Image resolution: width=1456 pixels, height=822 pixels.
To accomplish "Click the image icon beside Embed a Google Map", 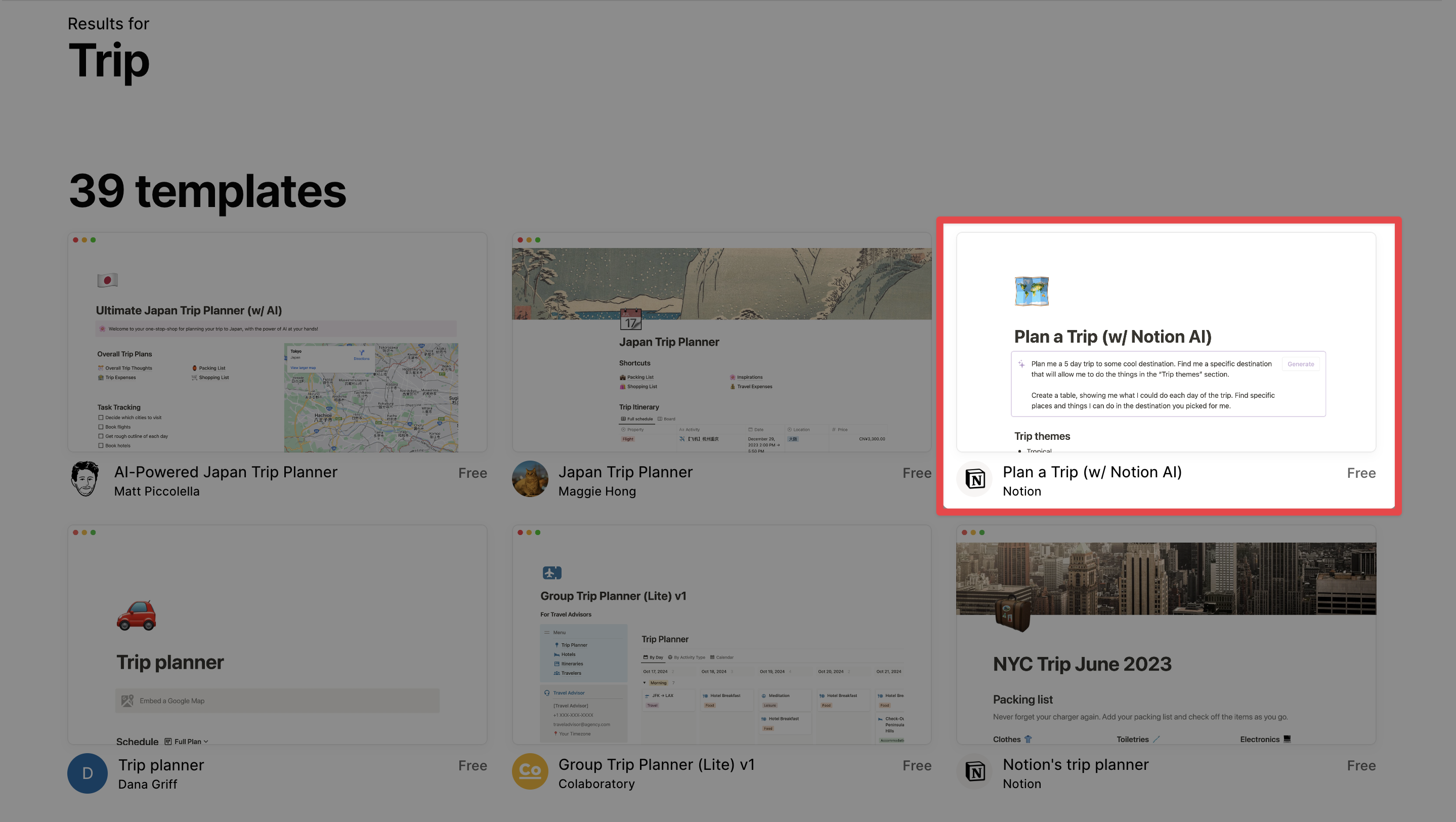I will [127, 701].
